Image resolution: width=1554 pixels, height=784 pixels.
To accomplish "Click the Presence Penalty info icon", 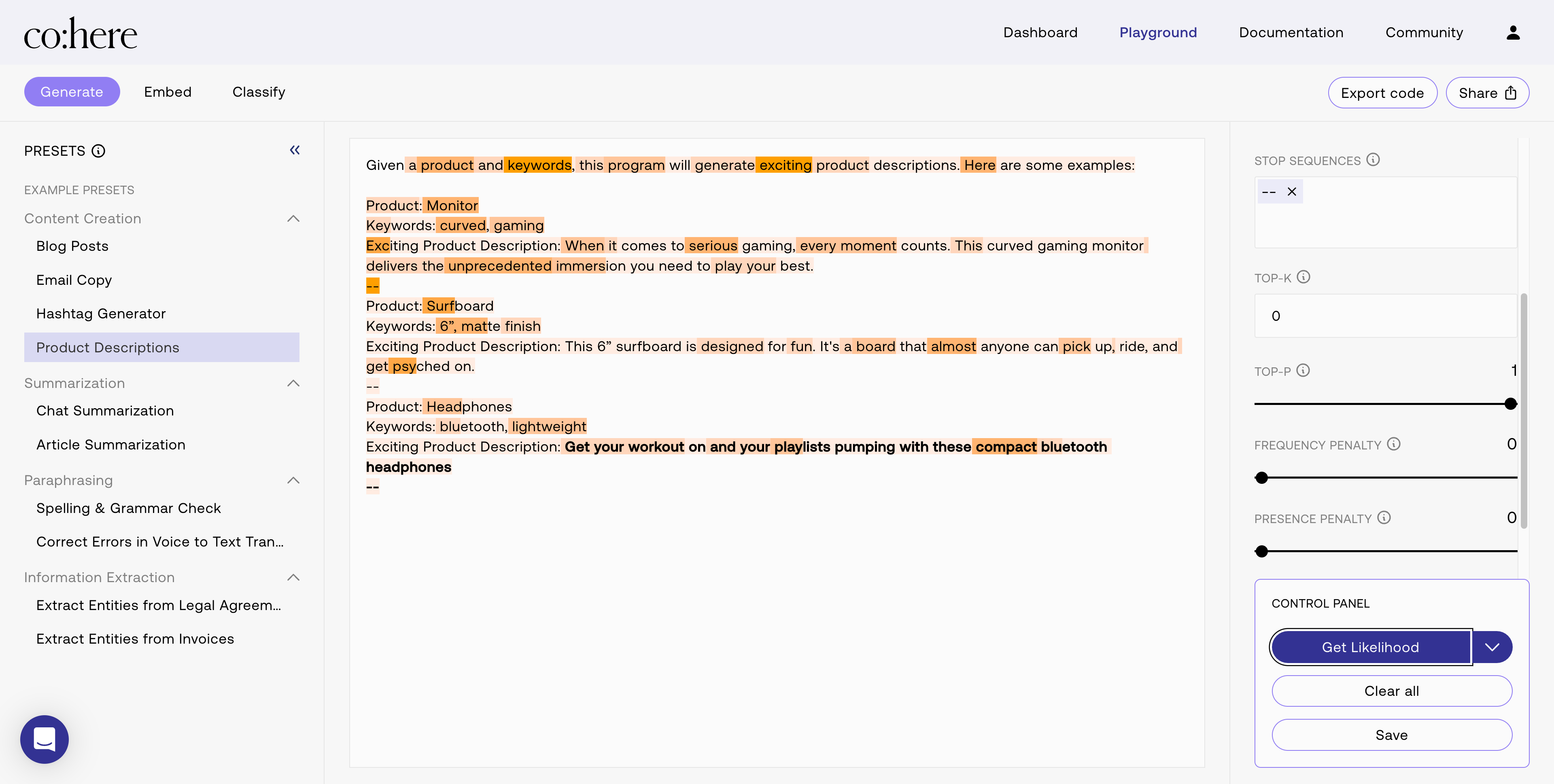I will (x=1384, y=517).
